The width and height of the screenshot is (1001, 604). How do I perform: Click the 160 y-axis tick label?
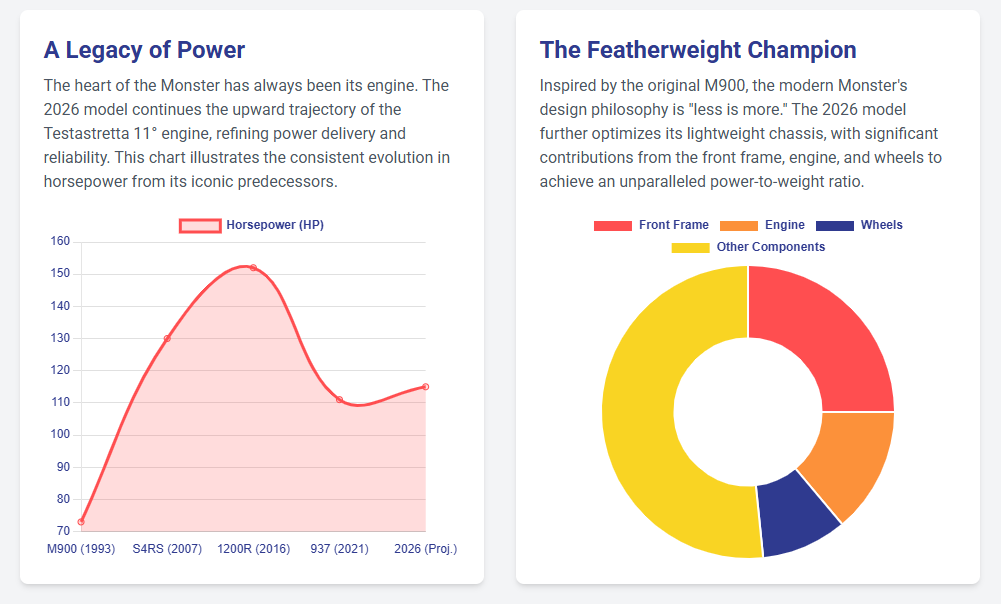tap(60, 242)
